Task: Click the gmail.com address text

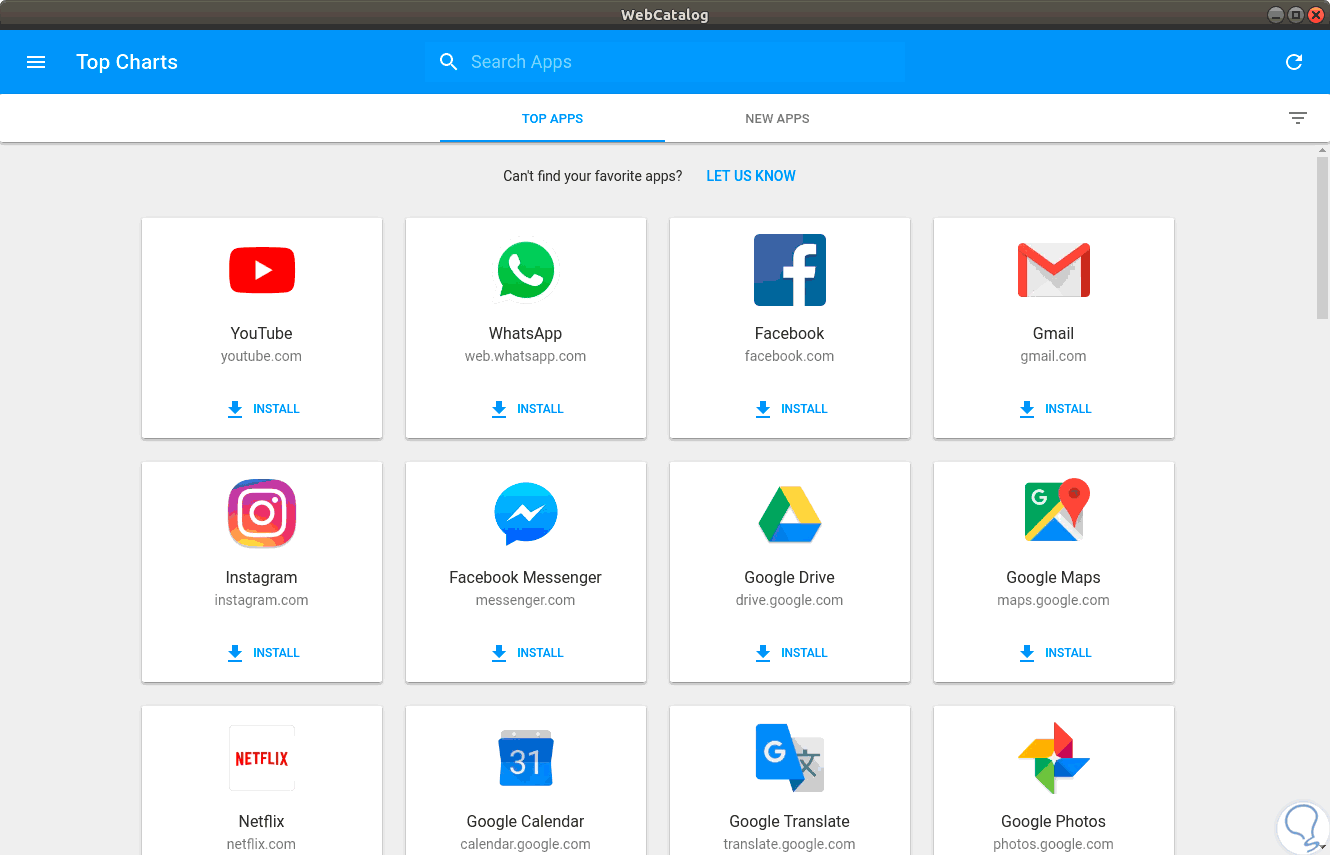Action: click(1054, 356)
